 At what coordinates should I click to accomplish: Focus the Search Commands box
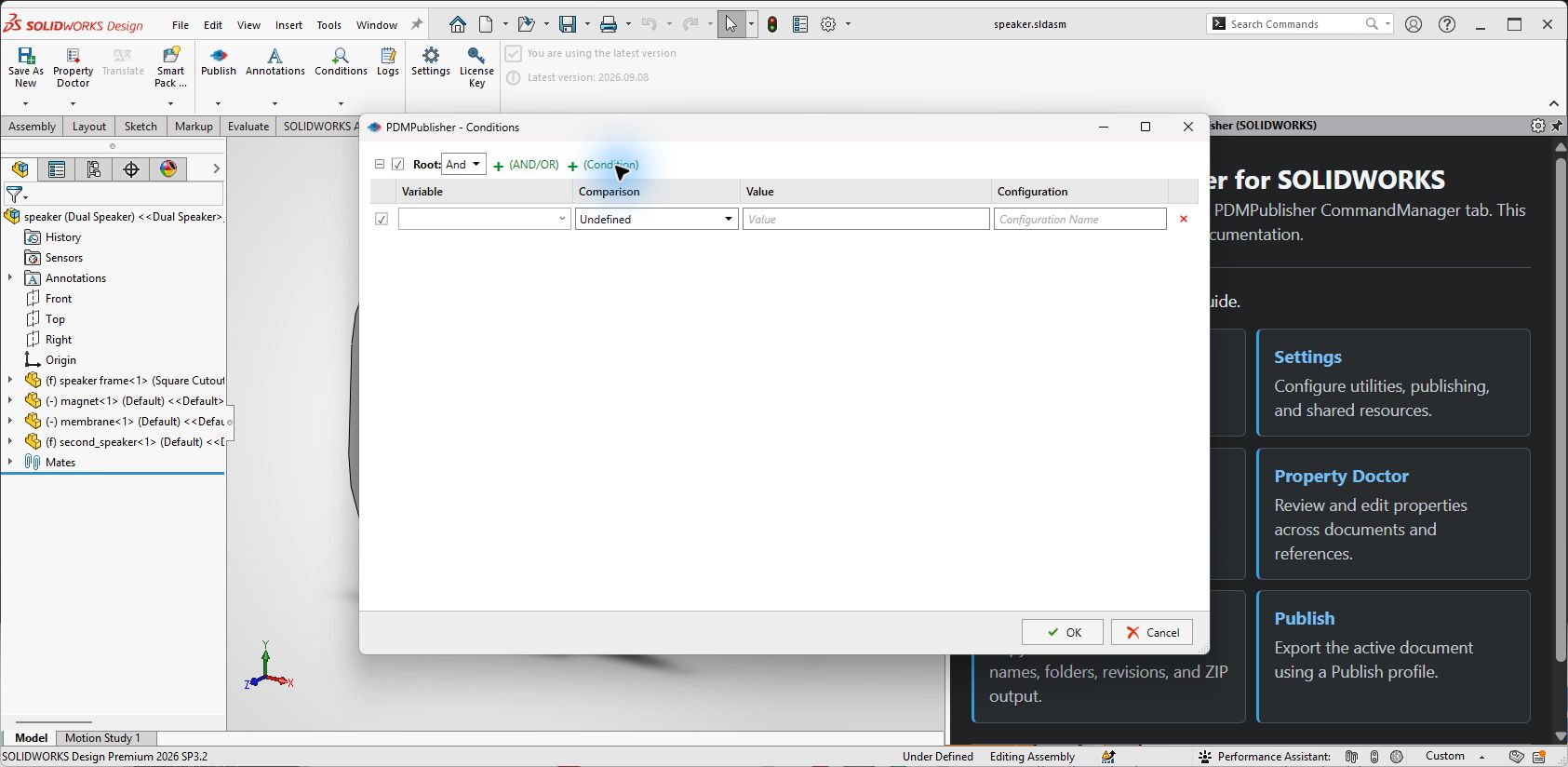click(1300, 24)
